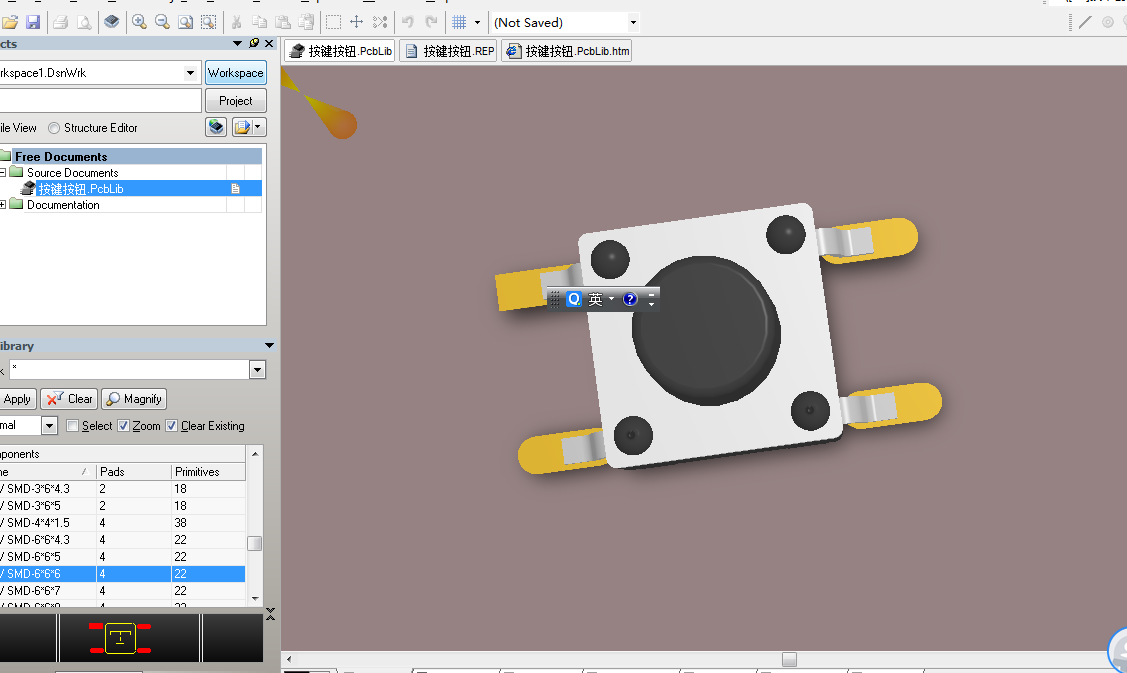Open the Normal mode dropdown
Screen dimensions: 1127x673
click(x=49, y=426)
